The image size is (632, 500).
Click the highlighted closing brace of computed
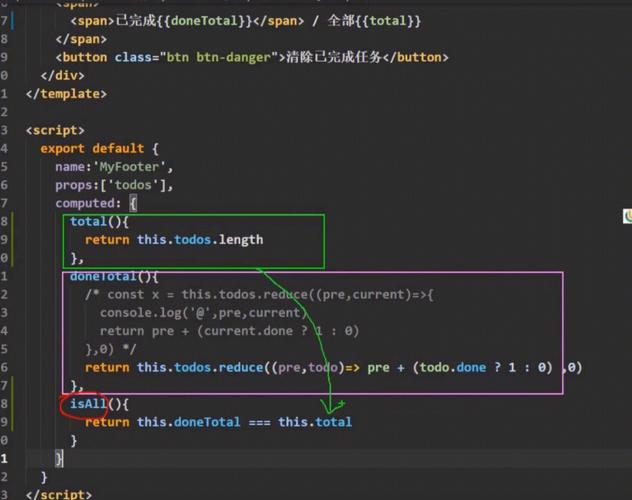pos(59,459)
